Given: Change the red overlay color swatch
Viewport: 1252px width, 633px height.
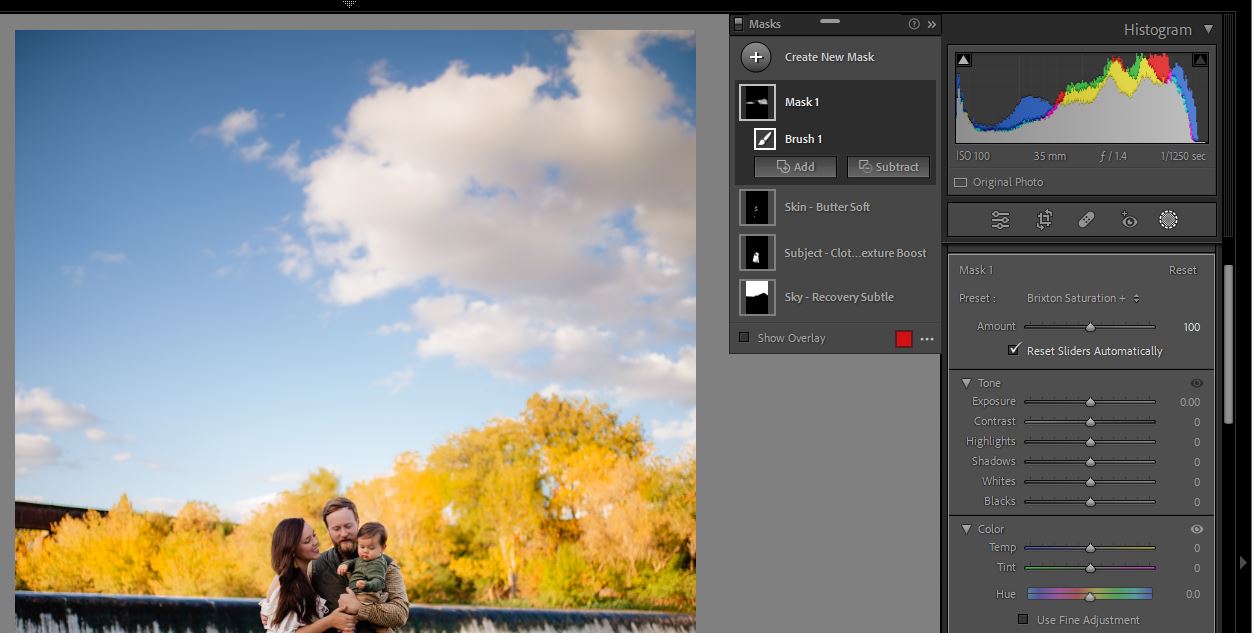Looking at the screenshot, I should [904, 339].
